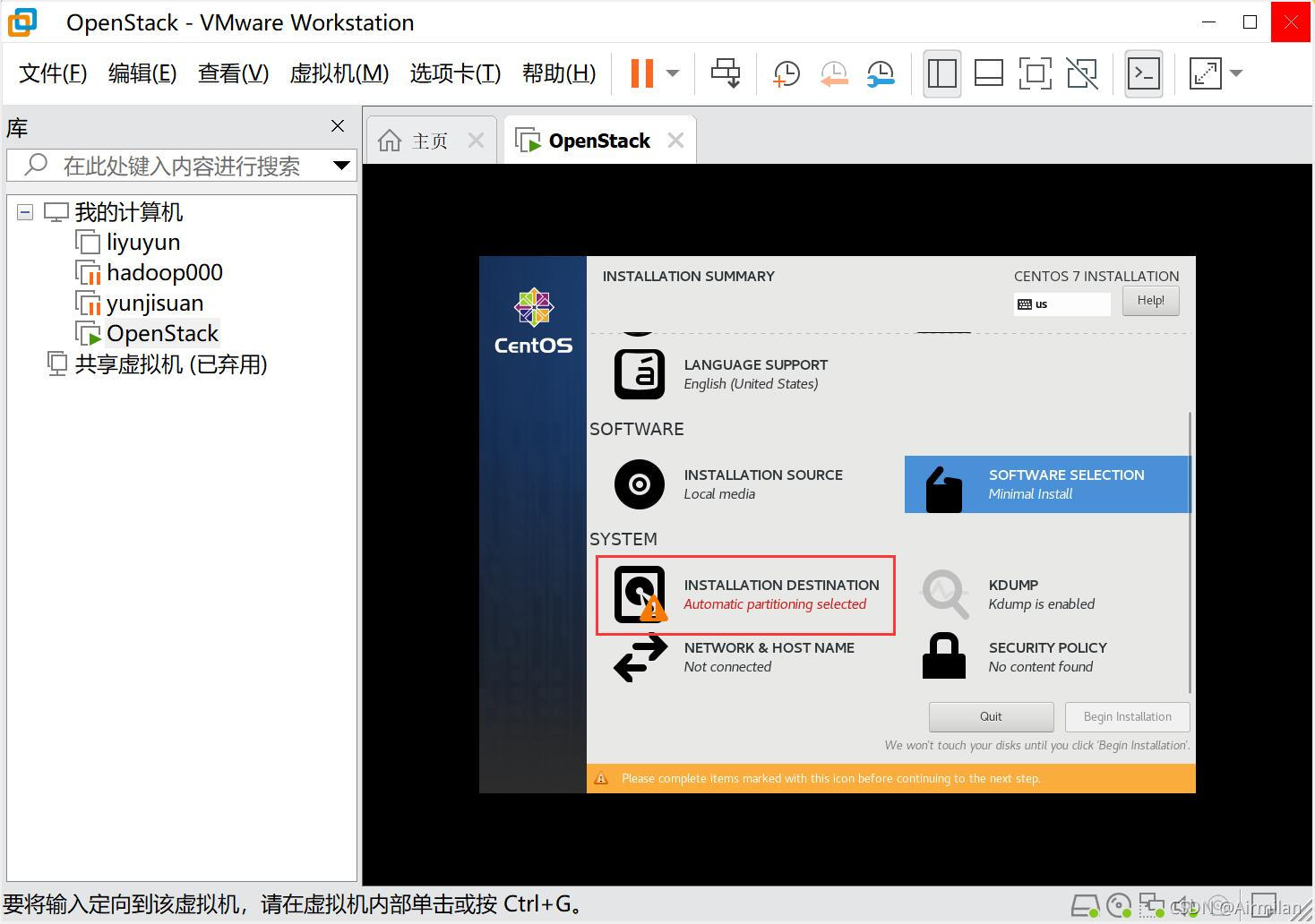Viewport: 1315px width, 924px height.
Task: Click the Help! button in installer
Action: click(1150, 301)
